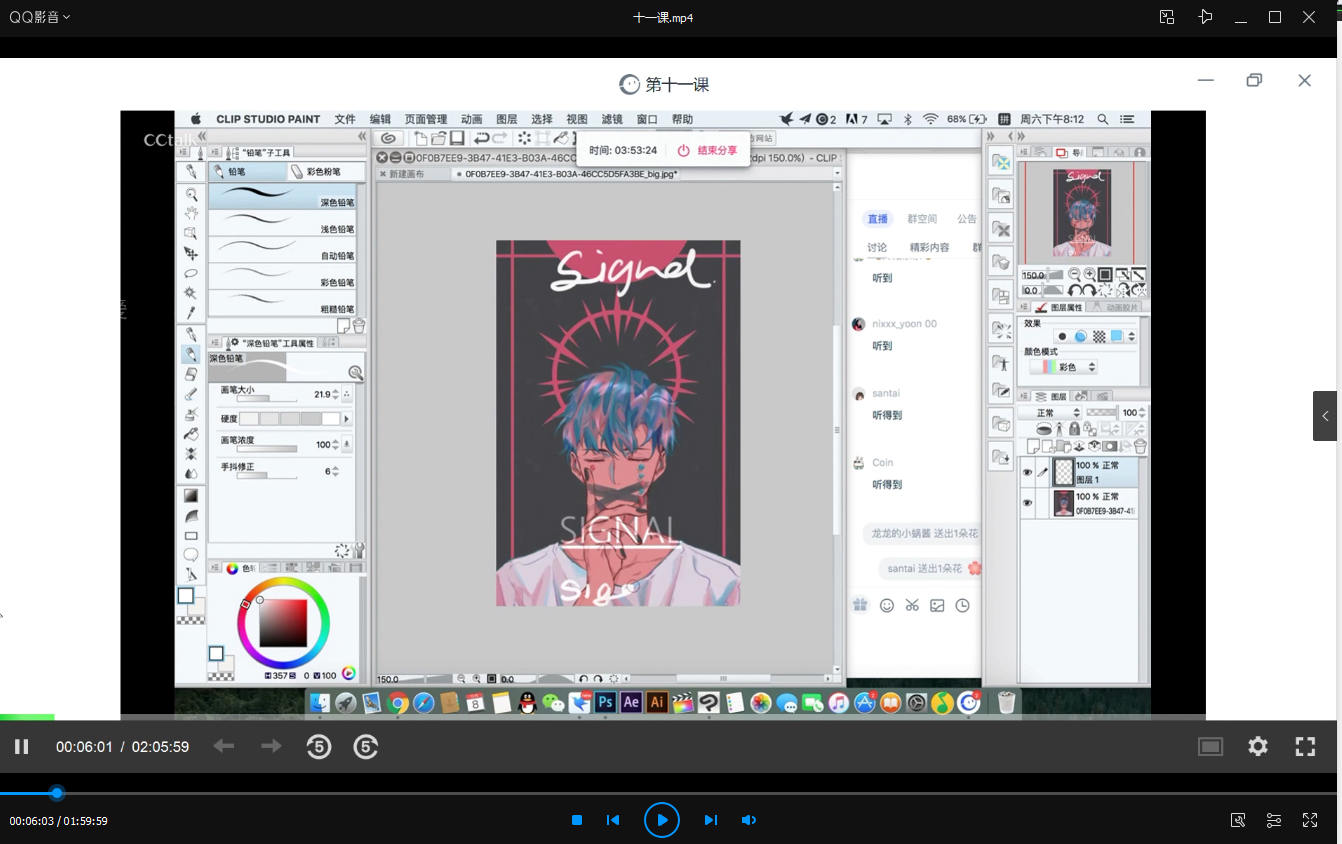Expand the 硬度 hardness arrow
The image size is (1342, 844).
click(347, 418)
